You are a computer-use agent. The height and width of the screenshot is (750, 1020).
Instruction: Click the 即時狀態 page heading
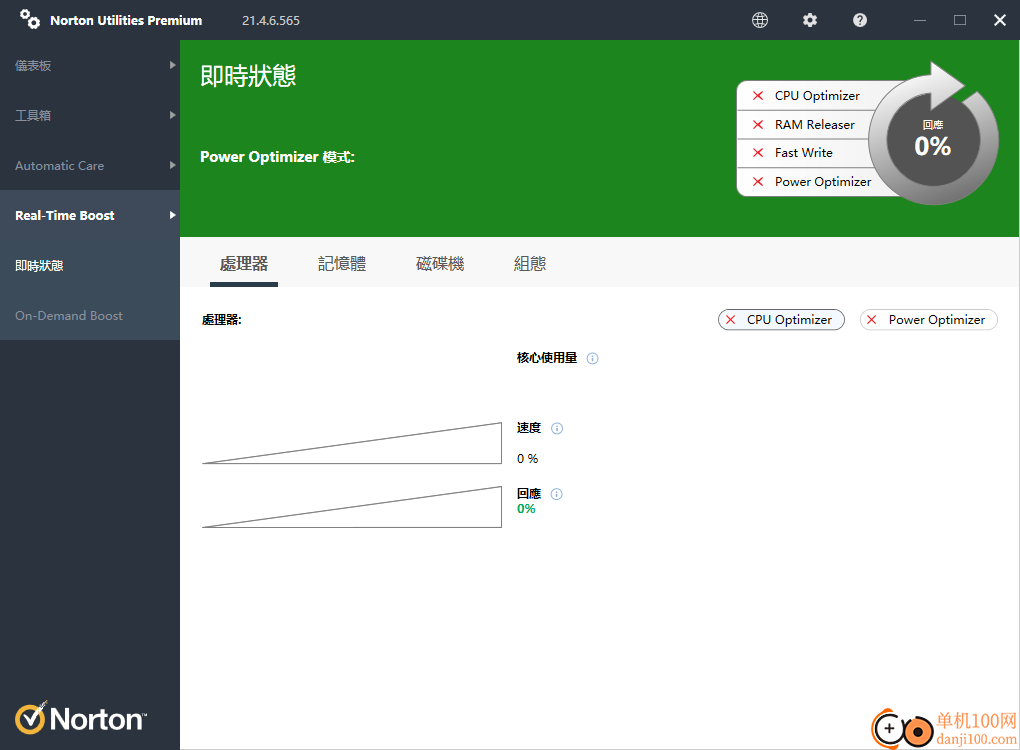click(248, 75)
